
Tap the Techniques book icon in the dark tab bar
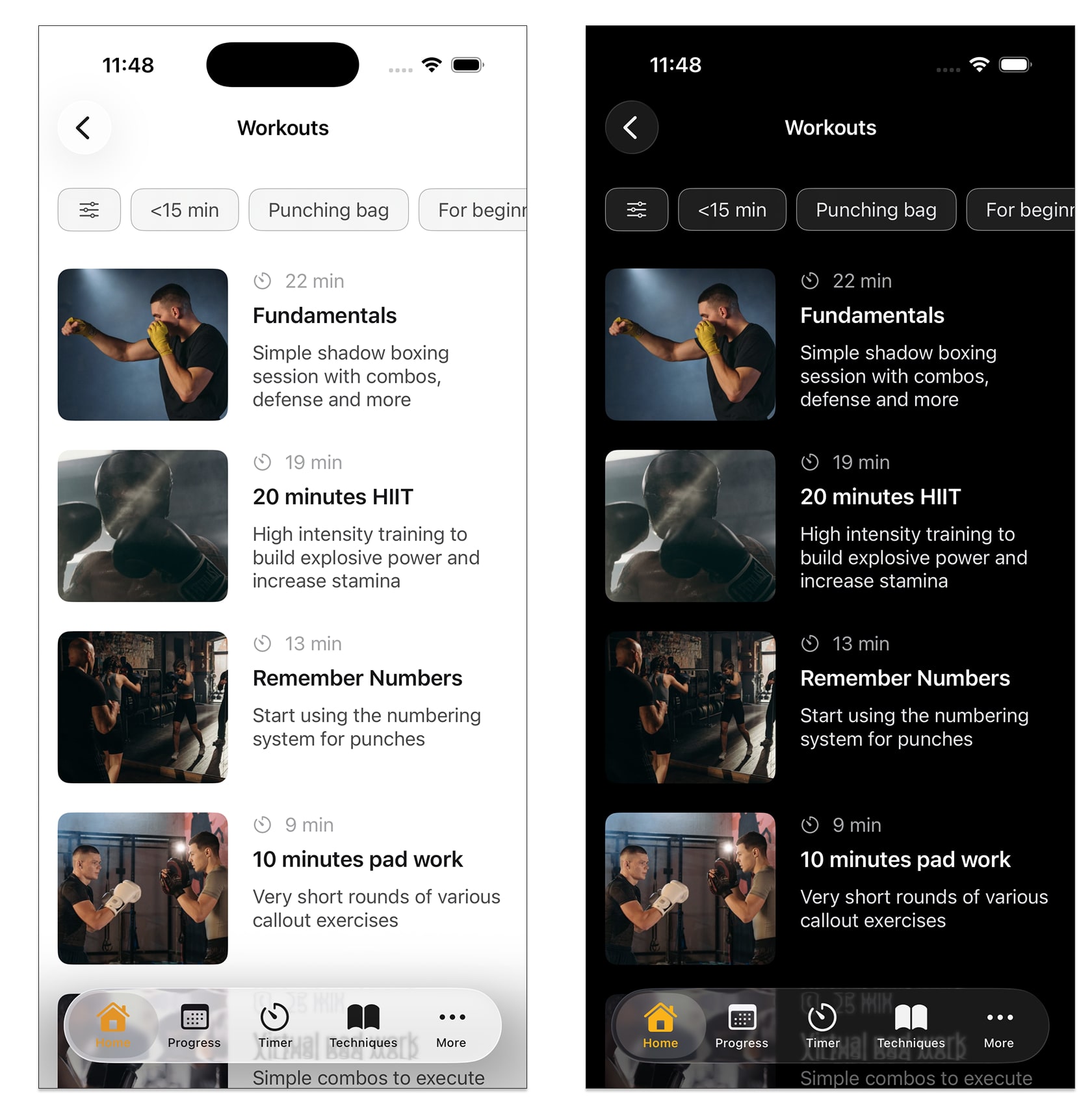point(911,1018)
